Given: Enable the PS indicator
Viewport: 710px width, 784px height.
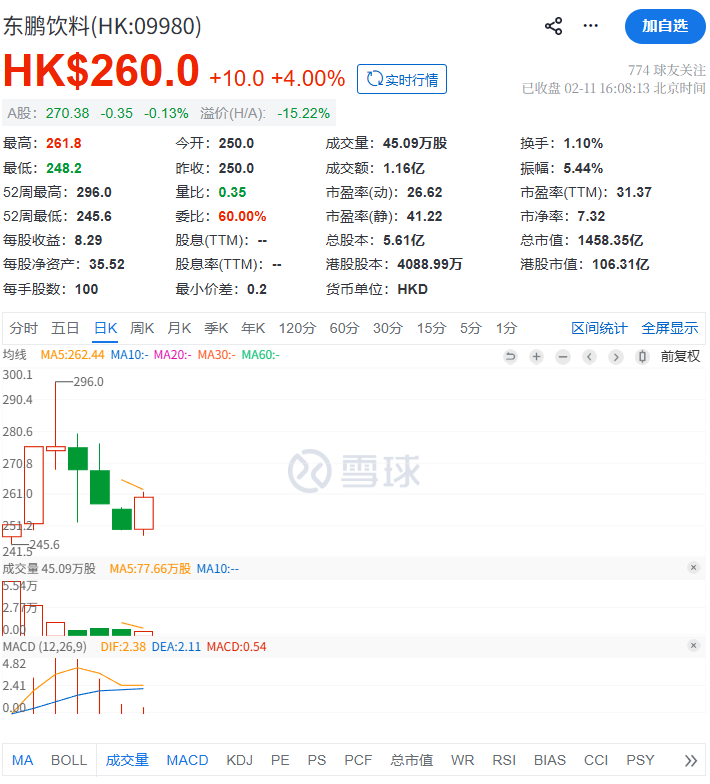Looking at the screenshot, I should coord(316,760).
